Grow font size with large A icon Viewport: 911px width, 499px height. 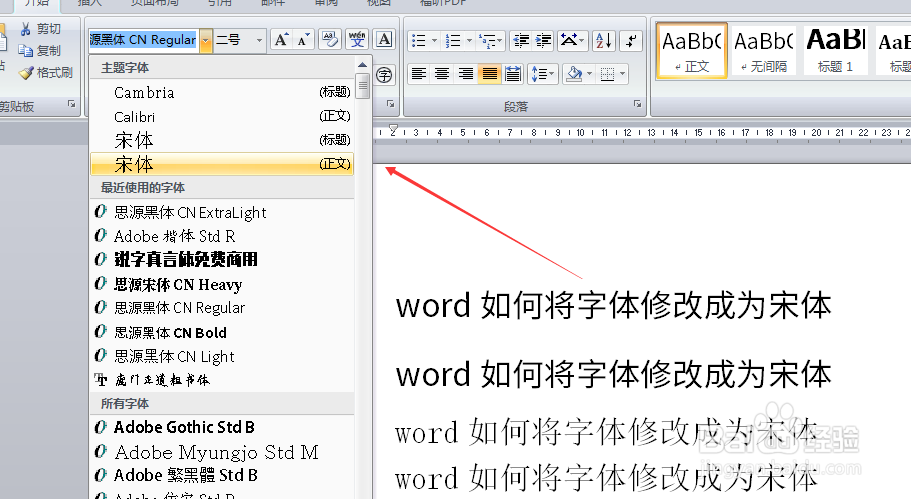(282, 40)
